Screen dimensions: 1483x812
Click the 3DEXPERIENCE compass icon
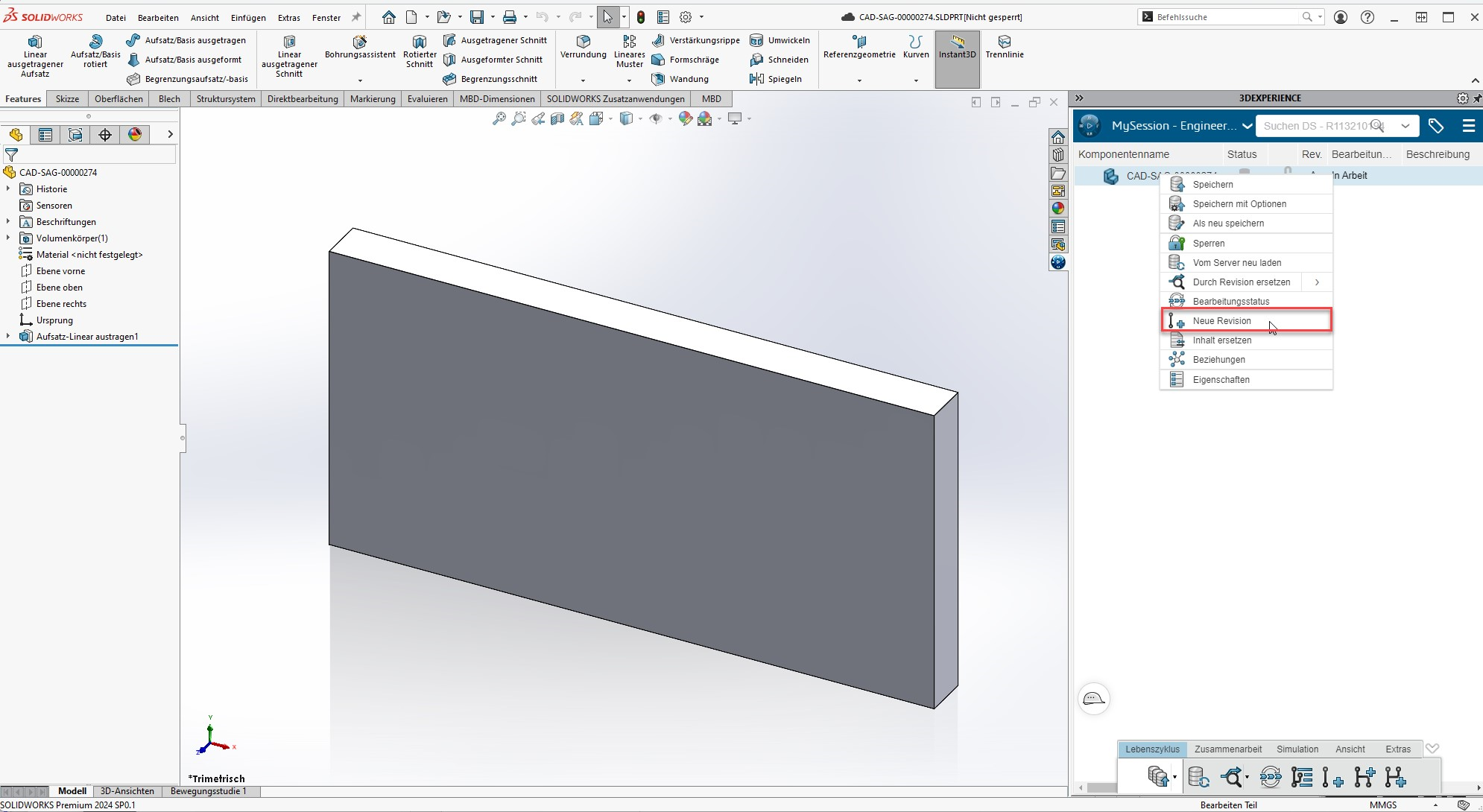tap(1090, 126)
